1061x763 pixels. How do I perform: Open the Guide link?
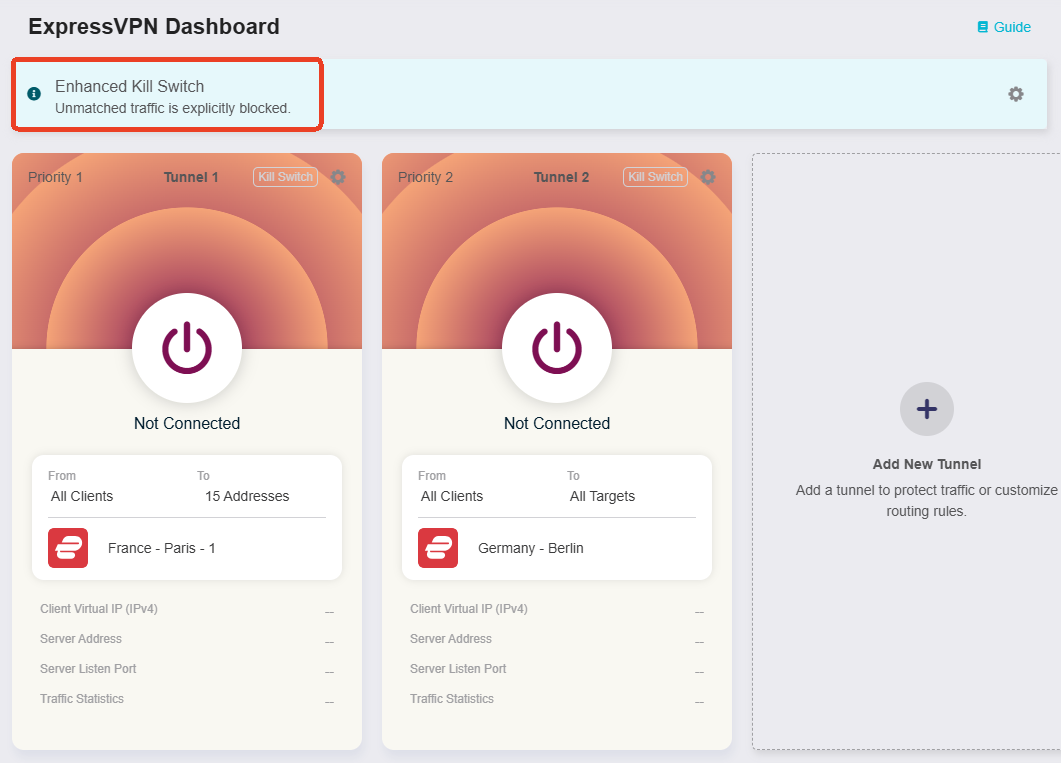tap(1004, 27)
